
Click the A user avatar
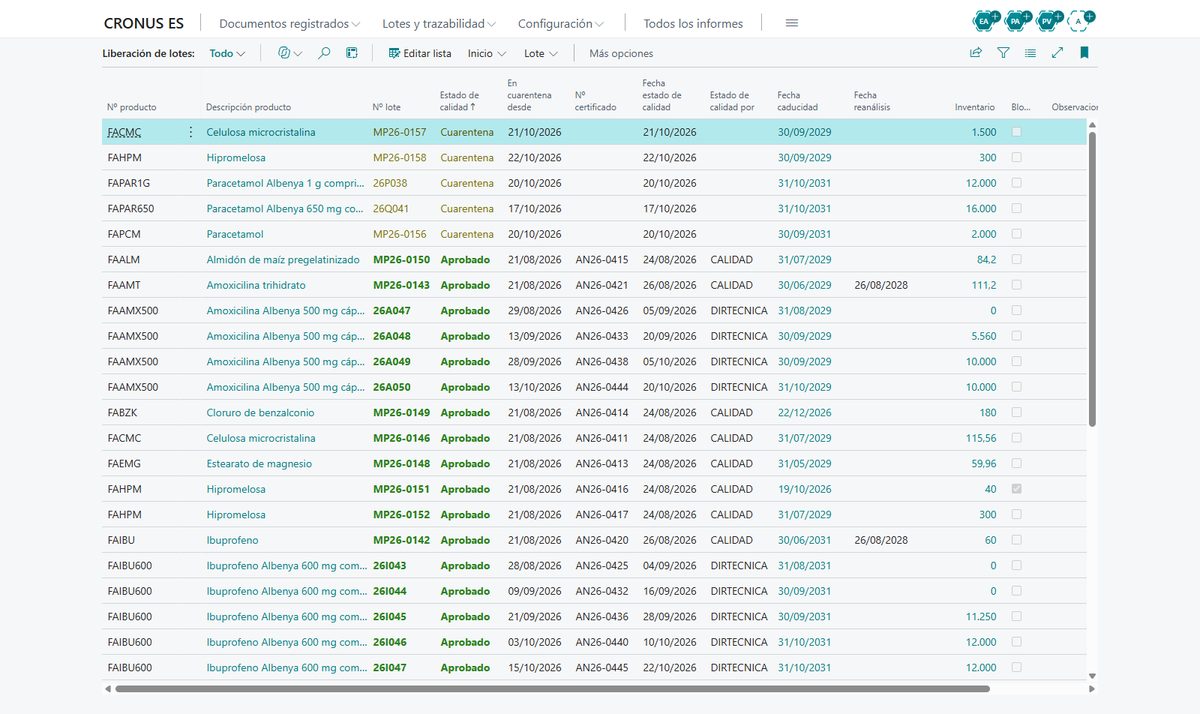click(x=1080, y=21)
